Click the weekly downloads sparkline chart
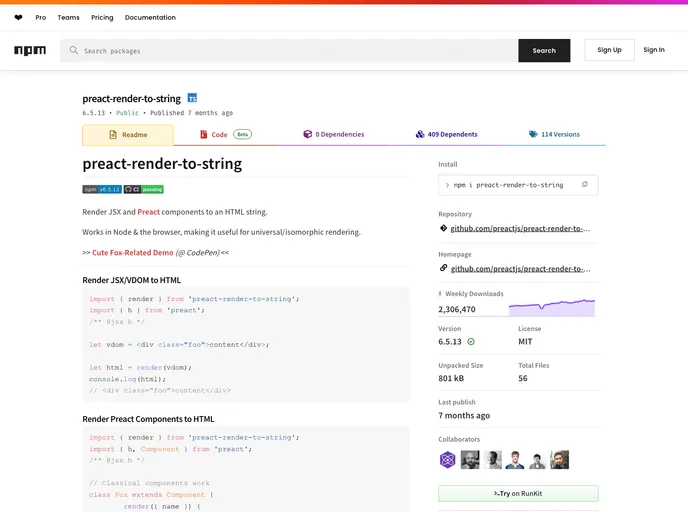Viewport: 688px width, 512px height. pyautogui.click(x=552, y=307)
